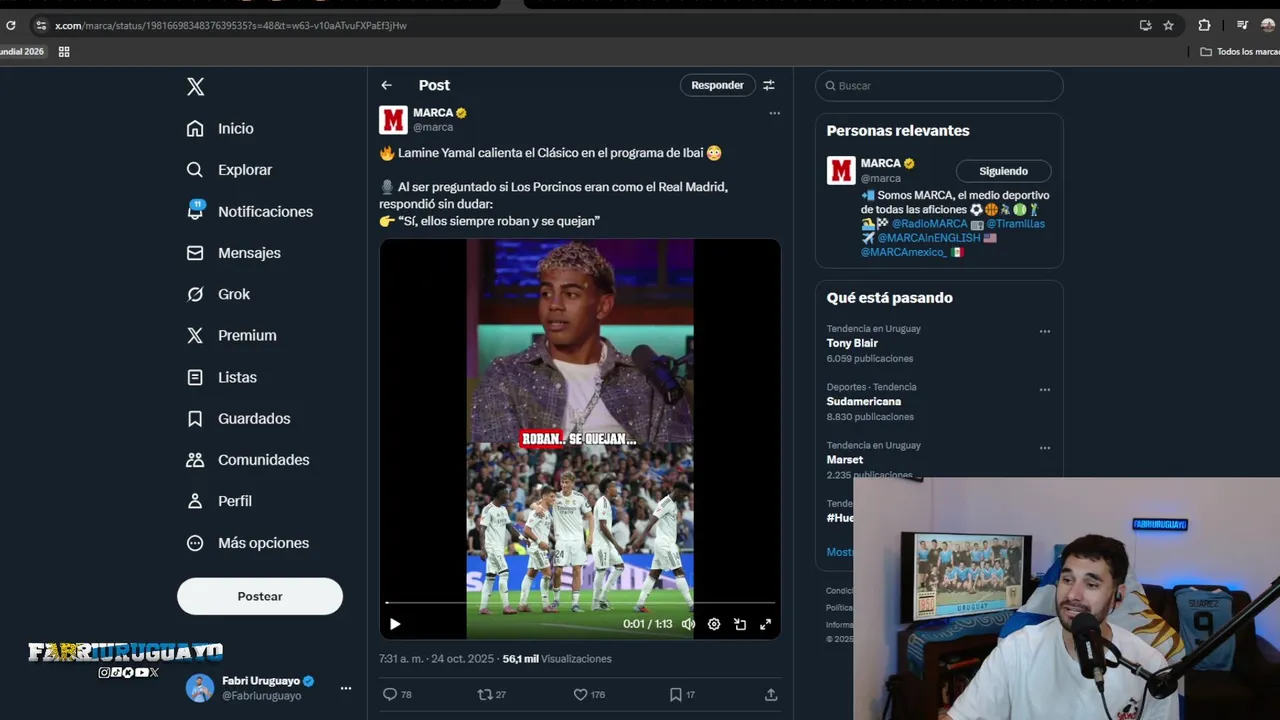
Task: Open Sudamericana trending topic
Action: [864, 401]
